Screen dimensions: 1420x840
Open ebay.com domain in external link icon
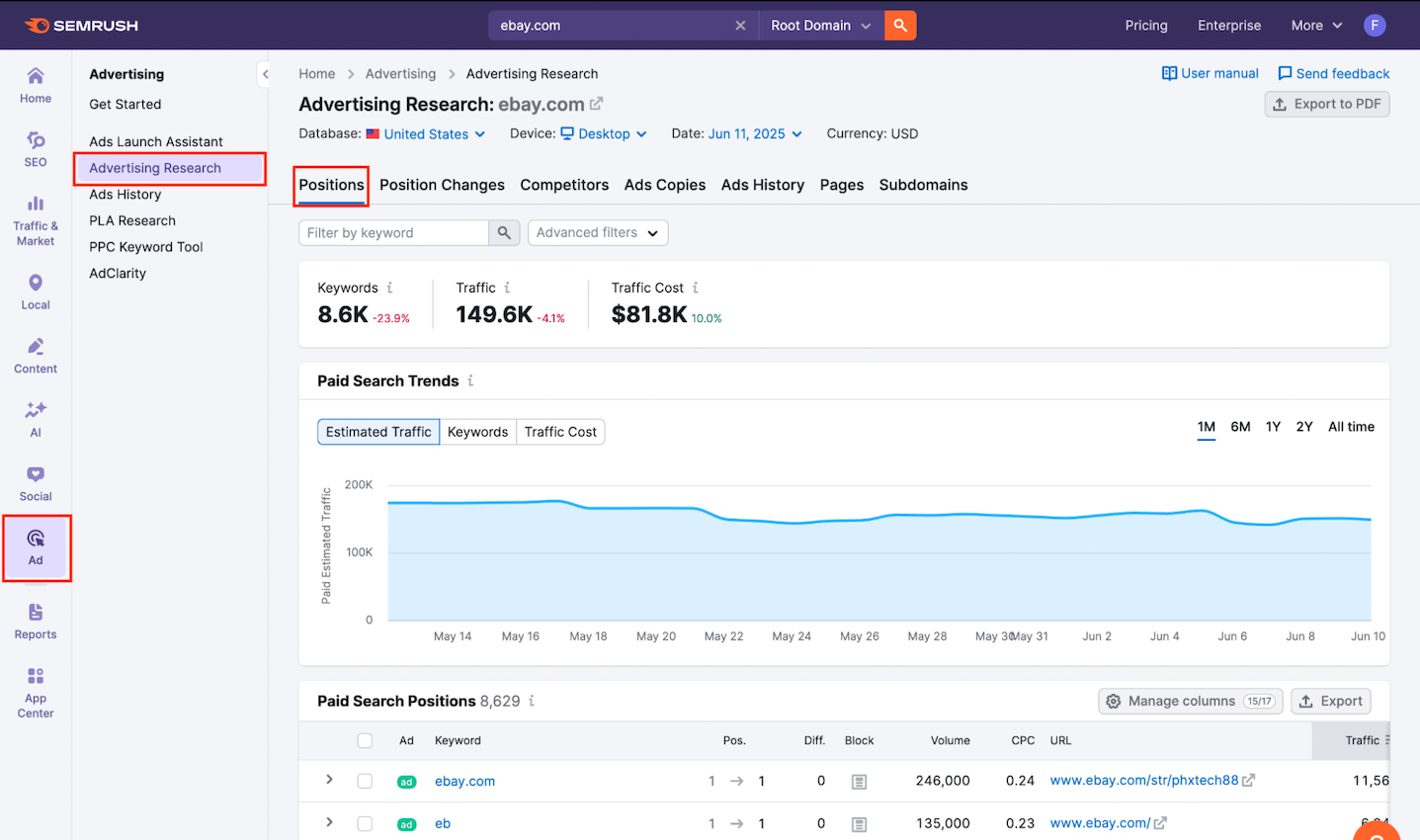[597, 104]
